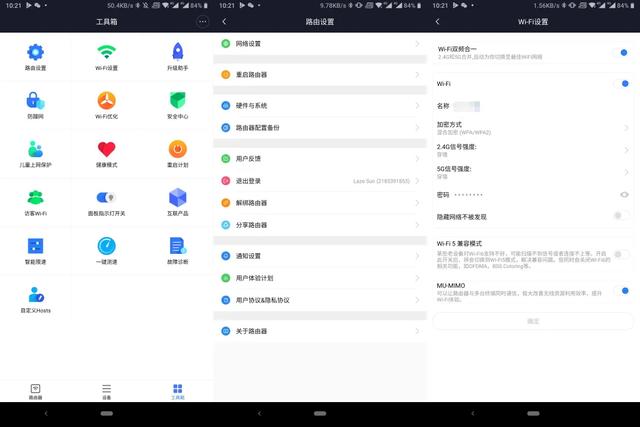
Task: Enable the Wi-Fi 5 兼容模式 switch
Action: click(x=621, y=254)
